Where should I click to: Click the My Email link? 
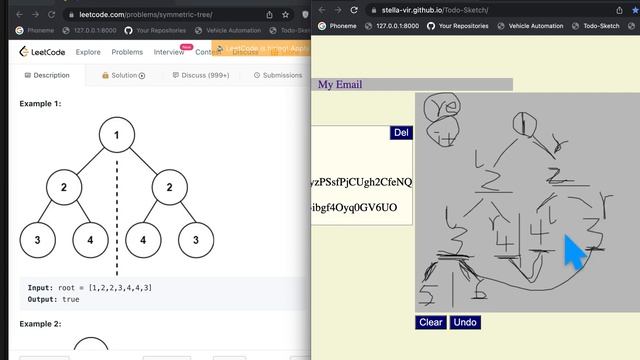point(340,84)
